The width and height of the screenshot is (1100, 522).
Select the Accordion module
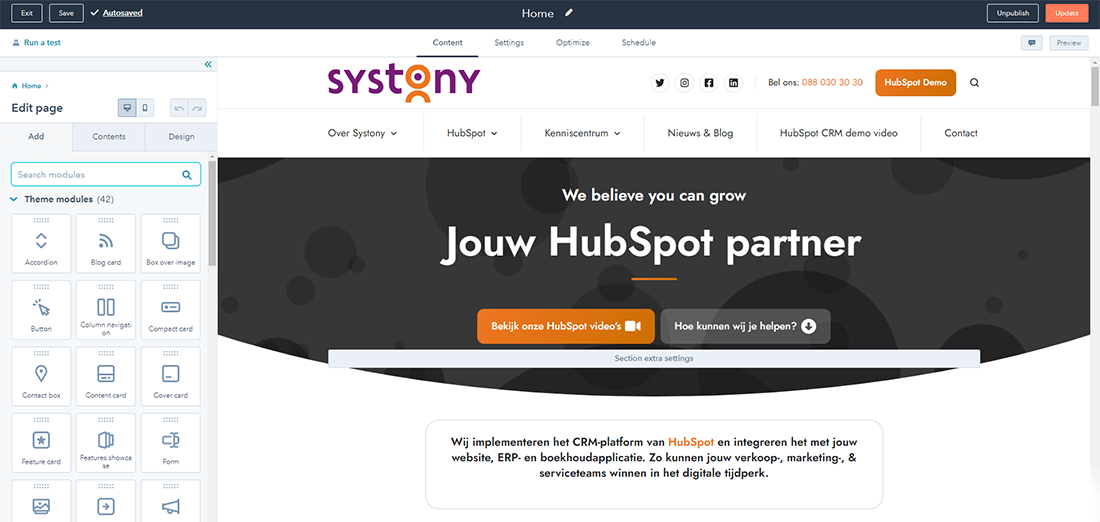41,243
